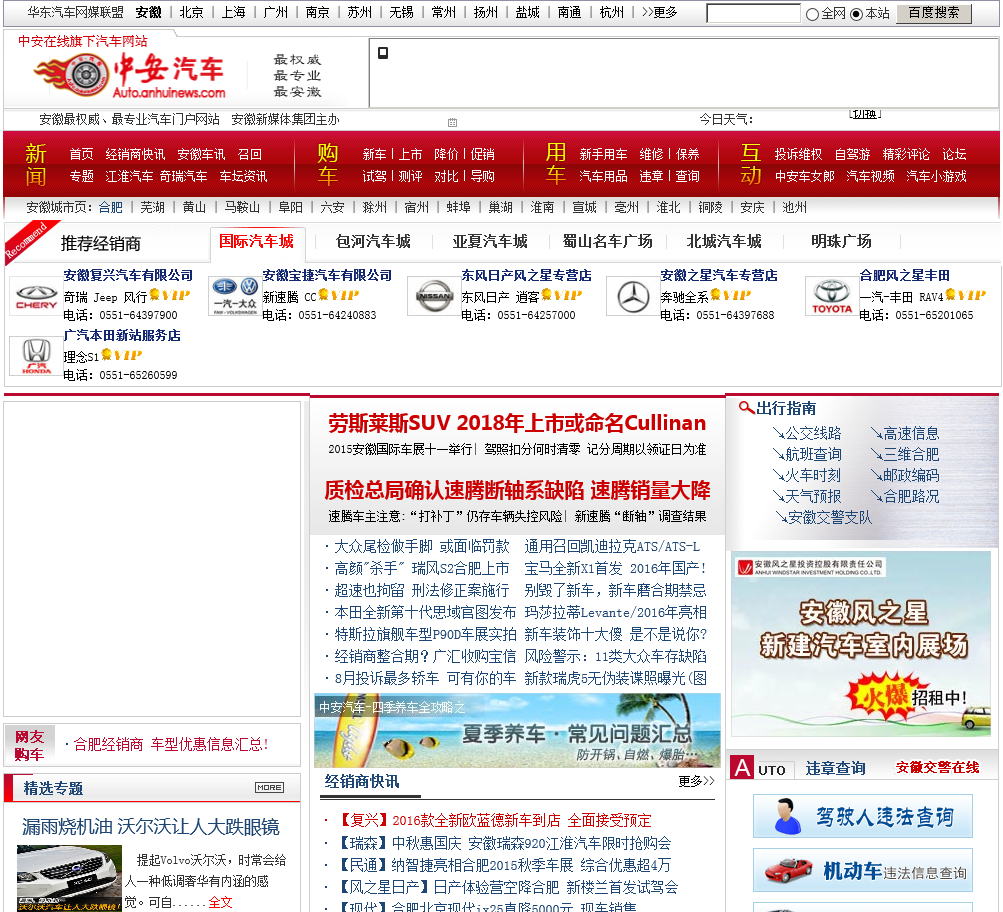
Task: Open 首页 in the news menu
Action: (81, 154)
